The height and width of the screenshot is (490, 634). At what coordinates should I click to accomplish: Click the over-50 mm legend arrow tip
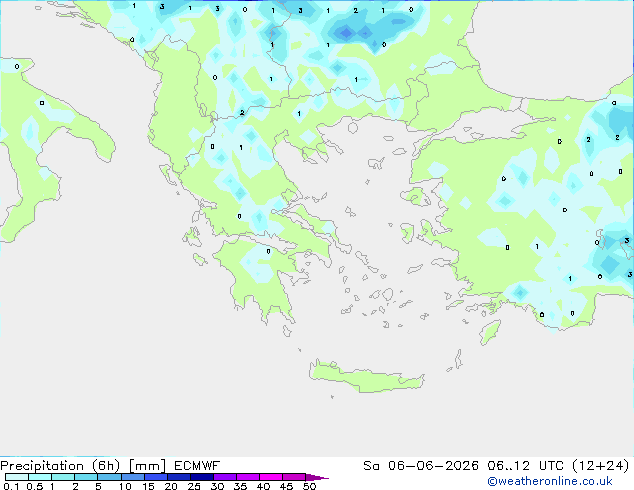point(317,477)
